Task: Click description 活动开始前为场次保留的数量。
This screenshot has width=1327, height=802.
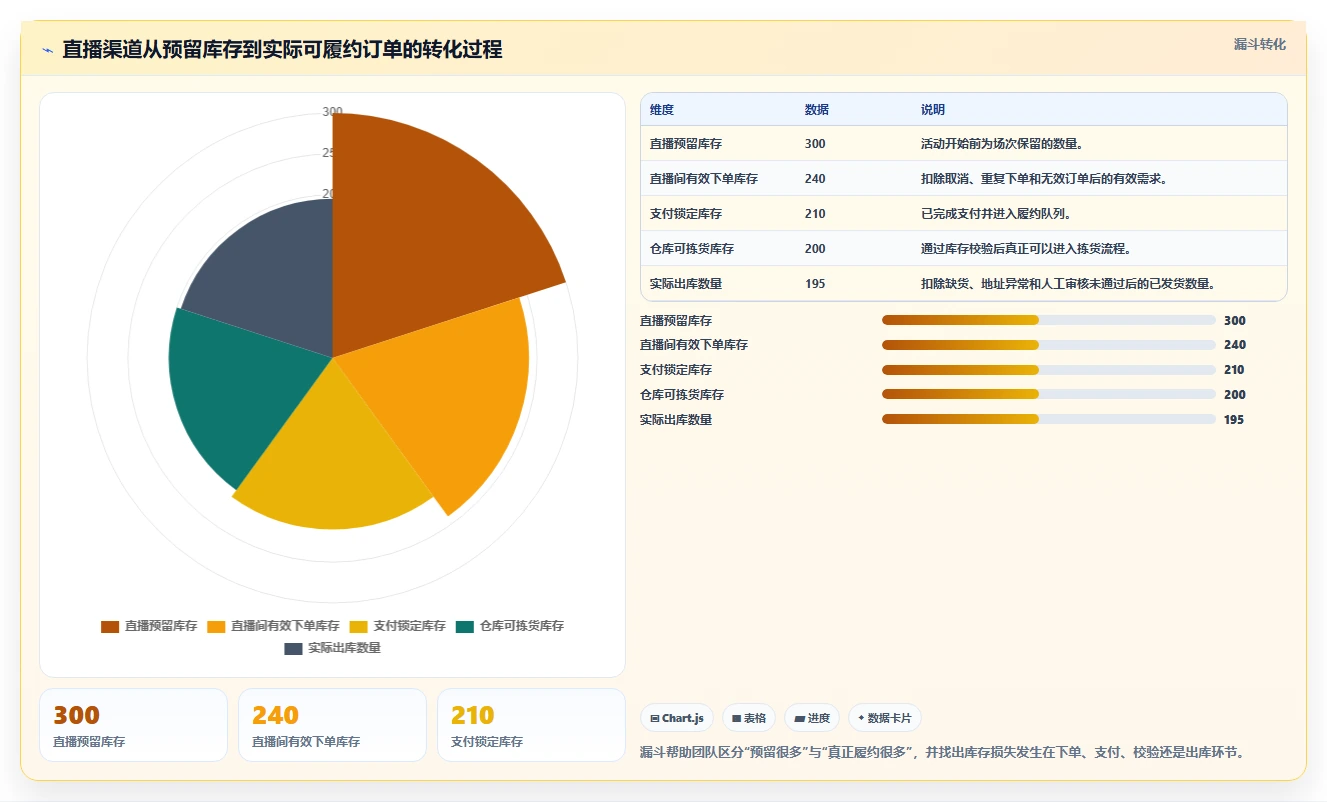Action: tap(1002, 144)
